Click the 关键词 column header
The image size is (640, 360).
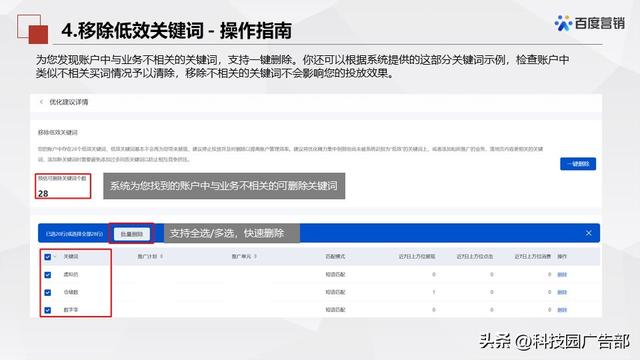71,257
